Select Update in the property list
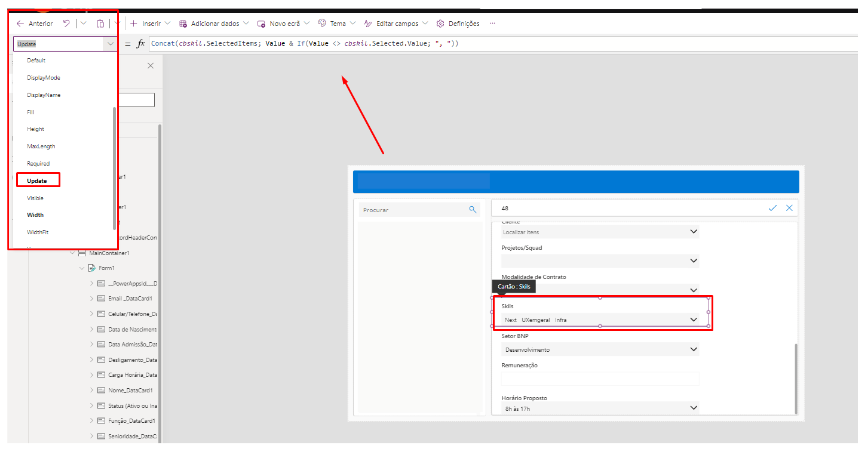 pyautogui.click(x=37, y=180)
